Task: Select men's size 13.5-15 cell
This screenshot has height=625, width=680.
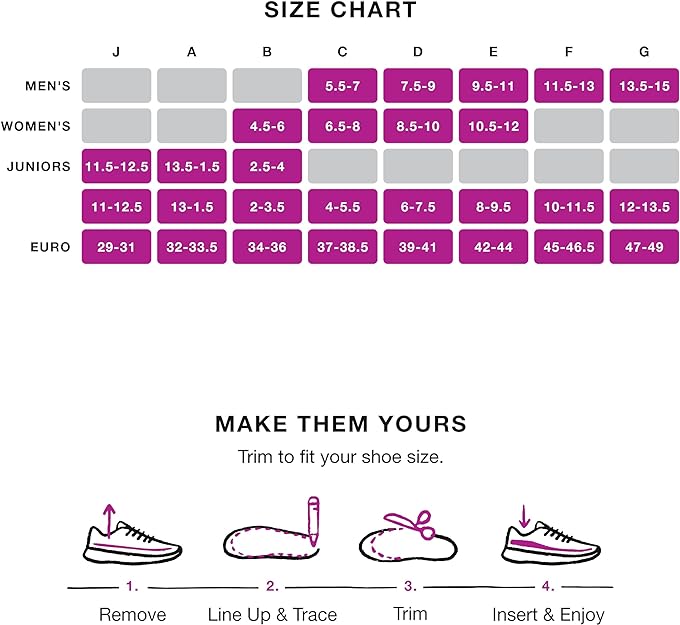Action: click(x=645, y=86)
